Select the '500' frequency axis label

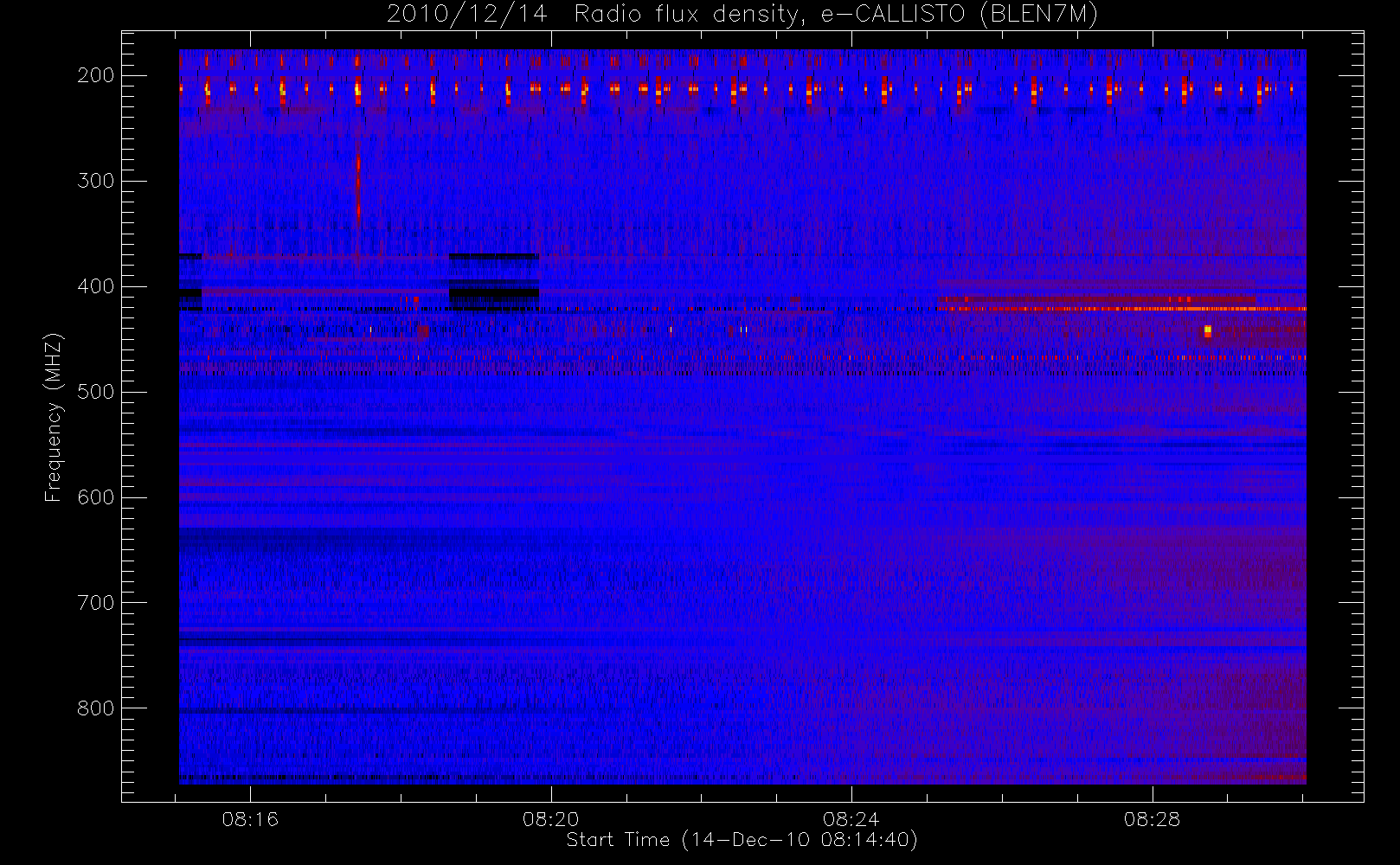tap(95, 392)
